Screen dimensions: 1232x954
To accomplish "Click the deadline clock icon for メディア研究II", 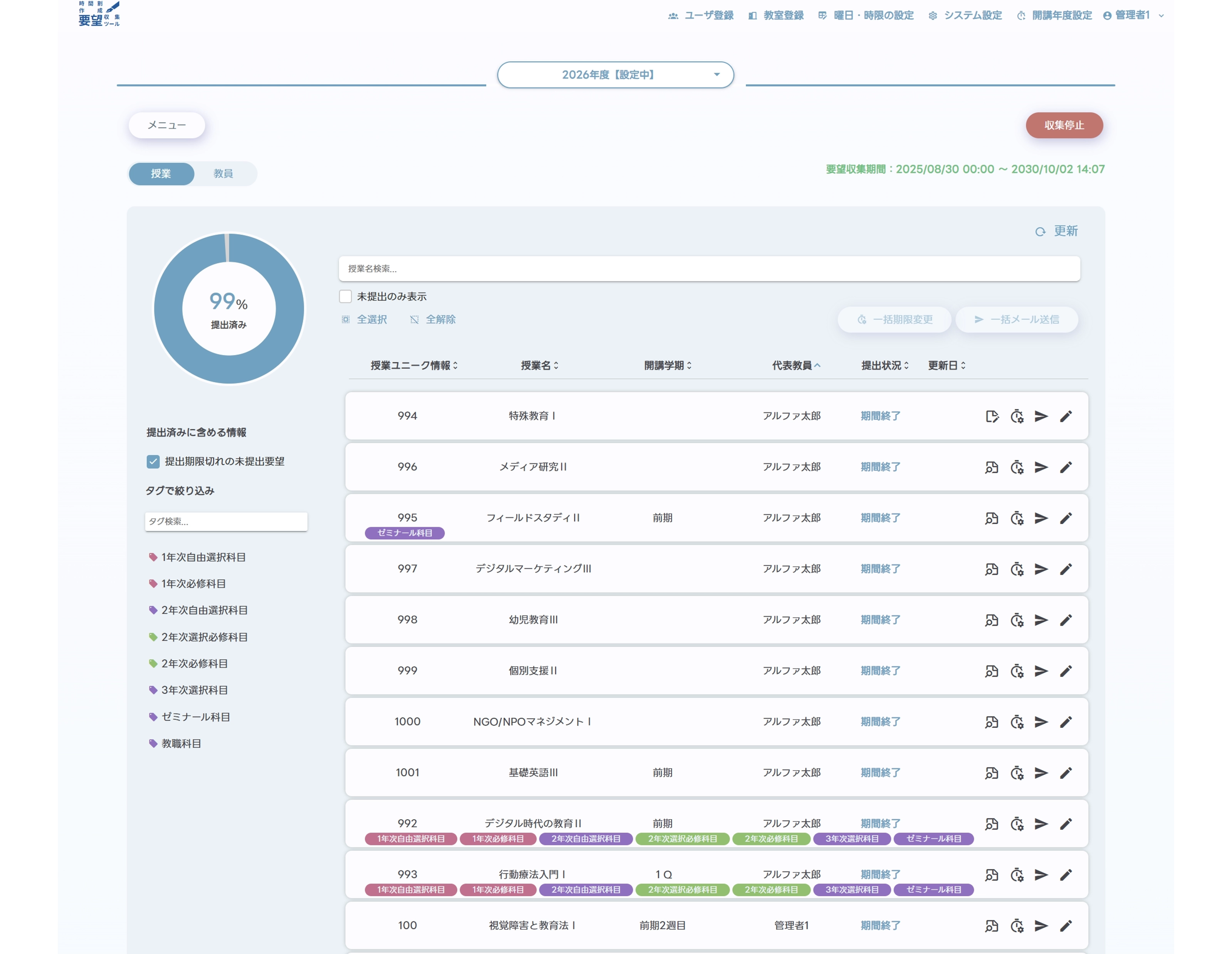I will click(1017, 467).
